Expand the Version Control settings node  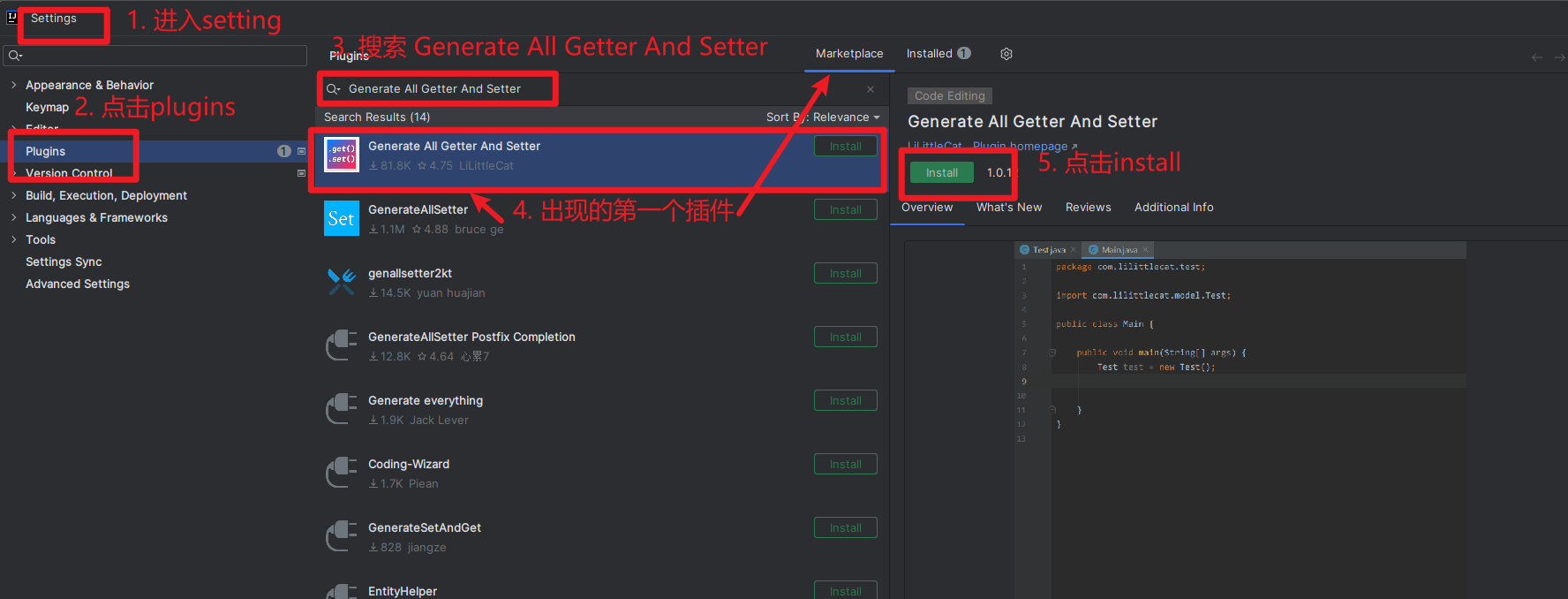point(13,173)
